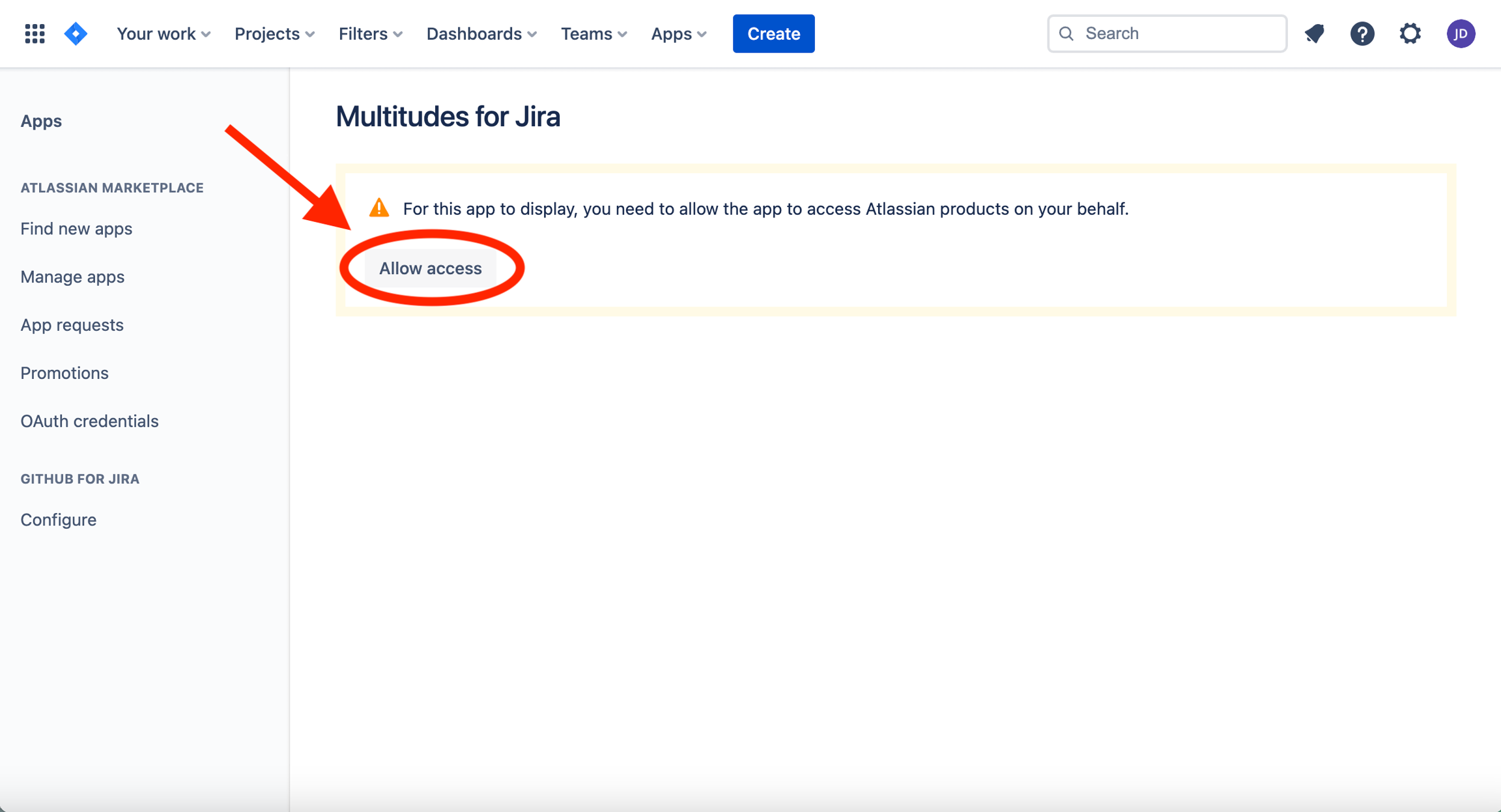Open the Dashboards menu
Viewport: 1501px width, 812px height.
(481, 33)
